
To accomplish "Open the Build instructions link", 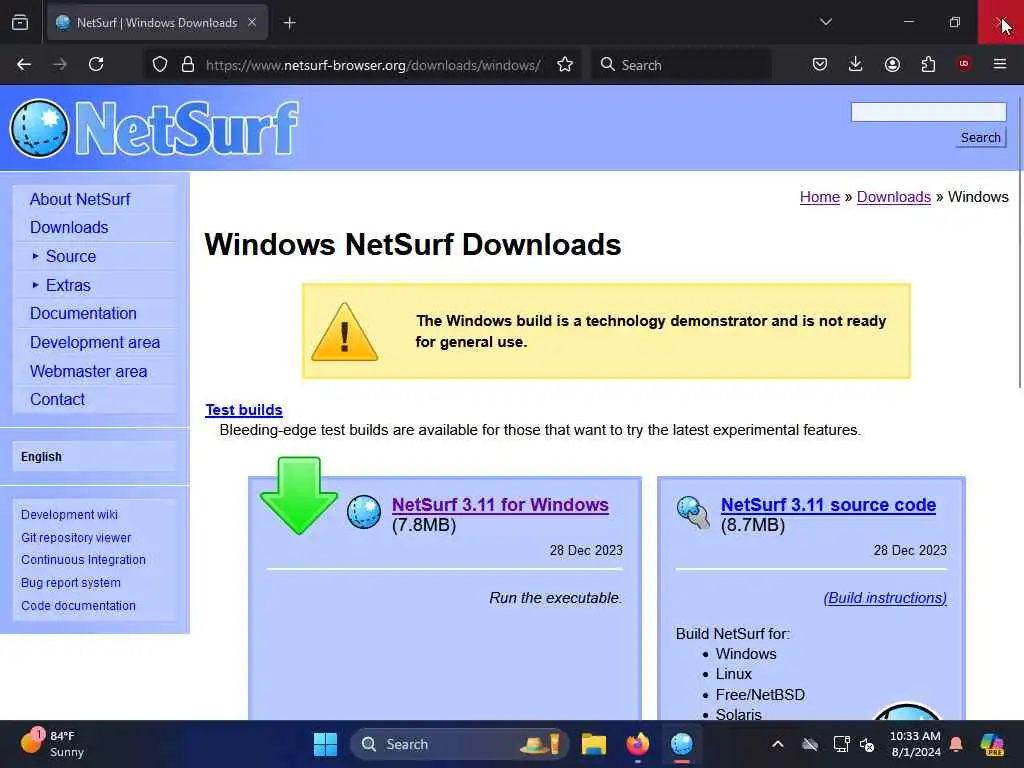I will [885, 598].
